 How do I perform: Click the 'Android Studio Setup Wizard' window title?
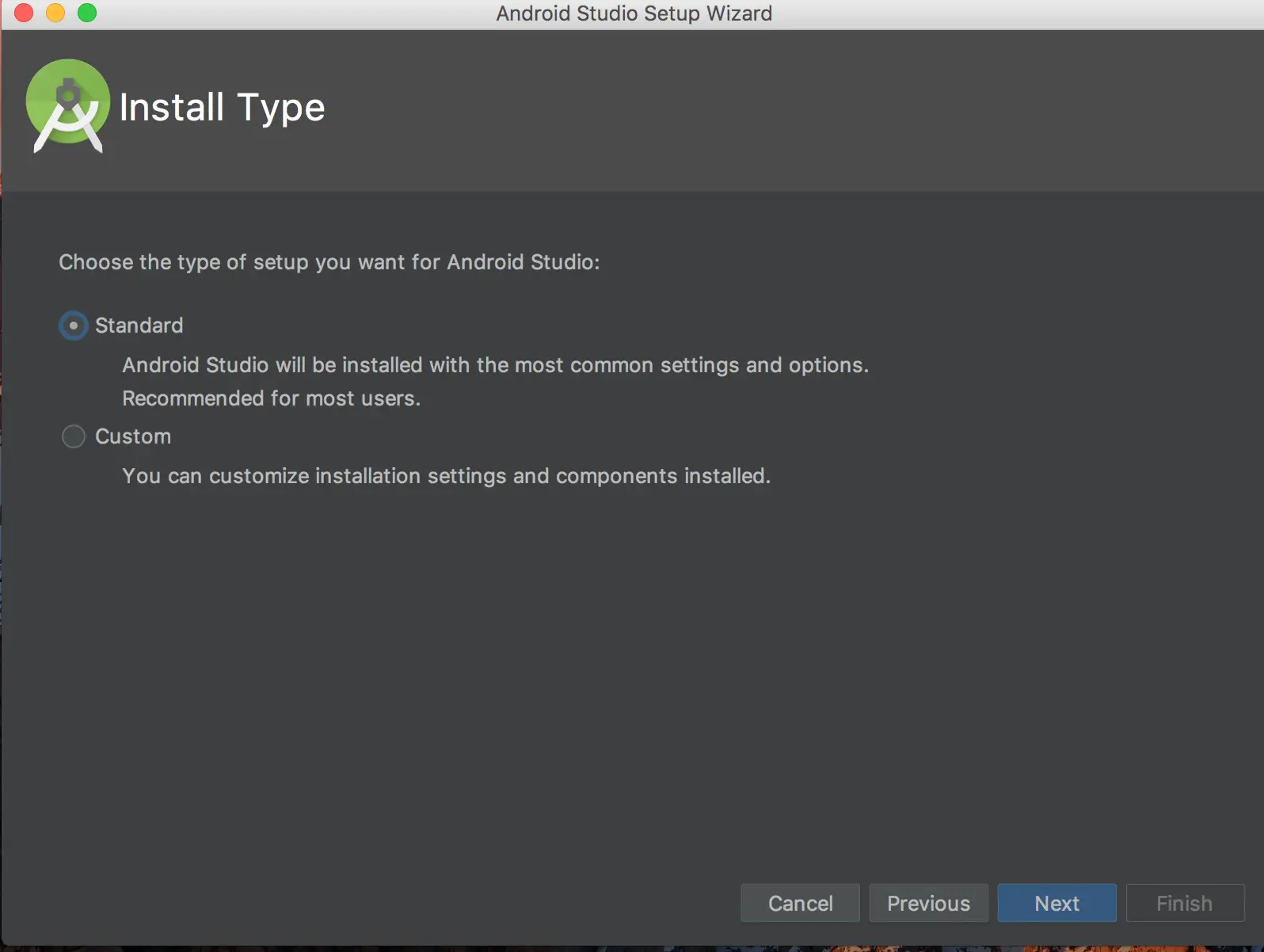click(x=634, y=13)
